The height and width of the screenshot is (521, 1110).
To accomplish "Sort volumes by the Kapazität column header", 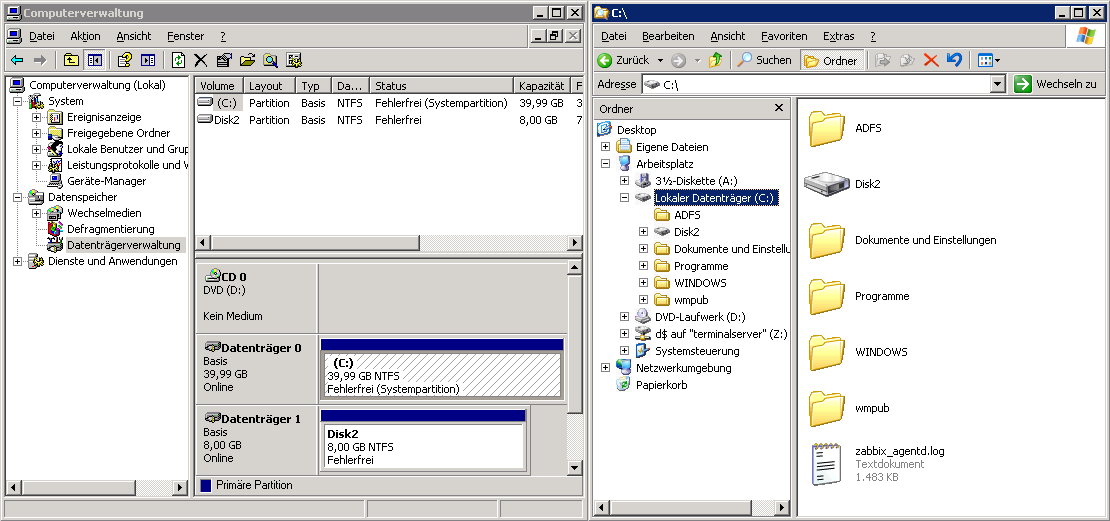I will (x=541, y=86).
